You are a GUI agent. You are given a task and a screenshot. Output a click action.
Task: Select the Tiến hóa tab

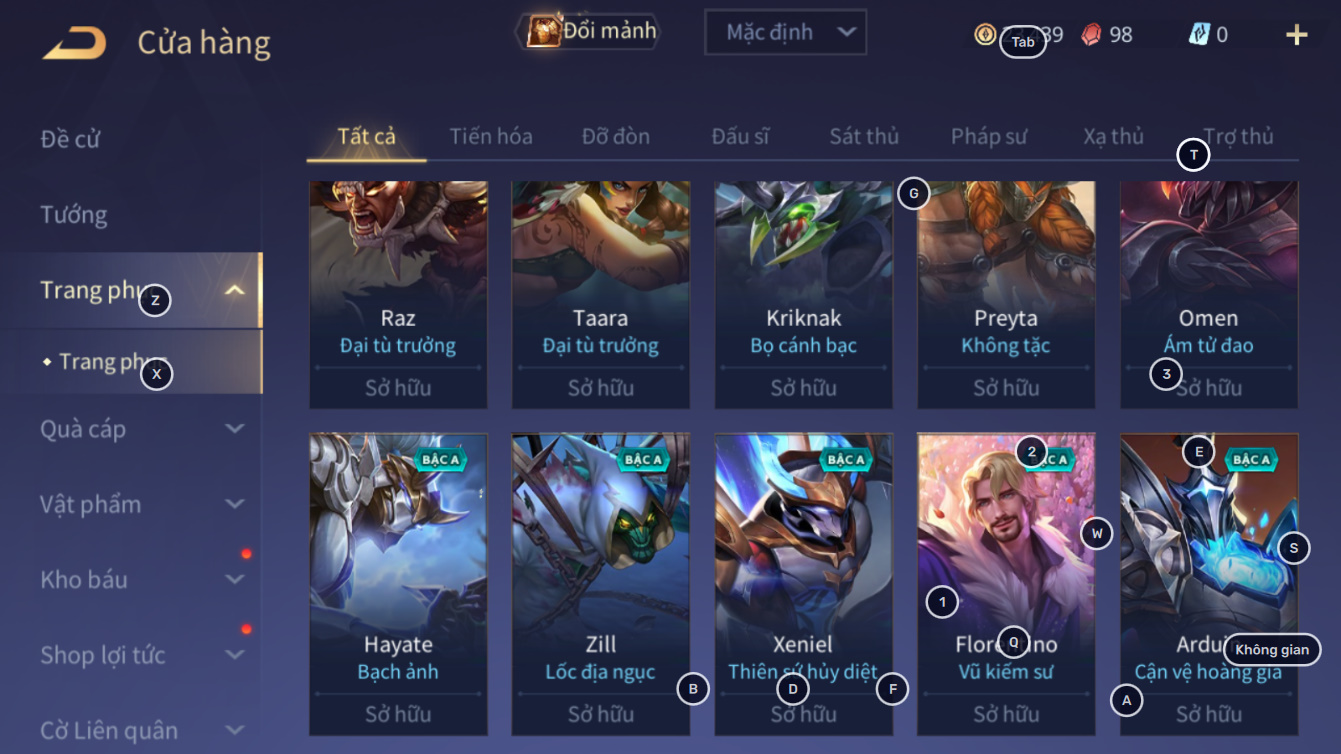coord(491,136)
